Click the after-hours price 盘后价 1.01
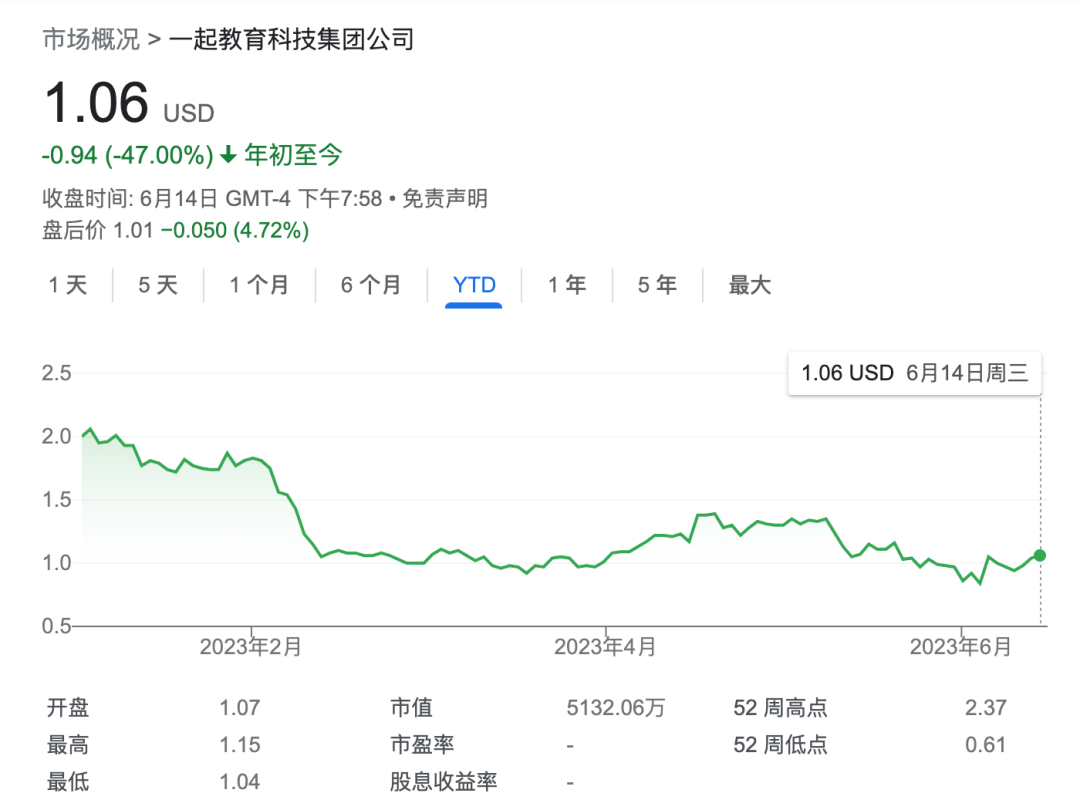Image resolution: width=1080 pixels, height=810 pixels. [x=98, y=230]
